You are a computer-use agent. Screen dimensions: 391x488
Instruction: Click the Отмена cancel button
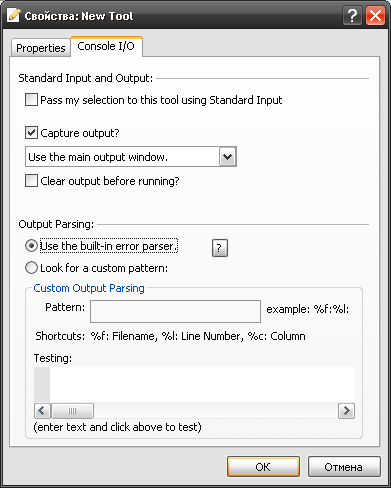tap(344, 467)
